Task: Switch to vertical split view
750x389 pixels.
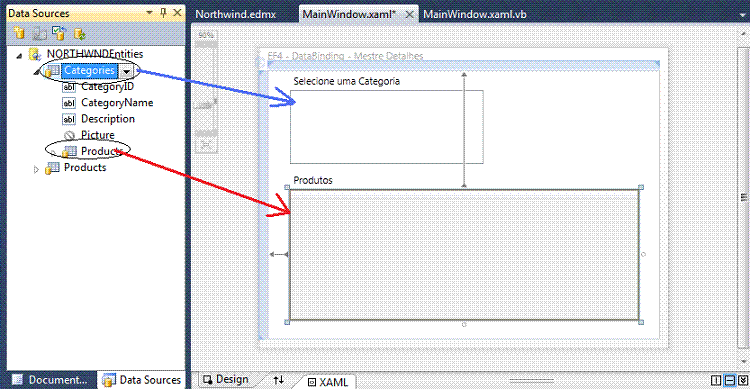Action: coord(716,380)
